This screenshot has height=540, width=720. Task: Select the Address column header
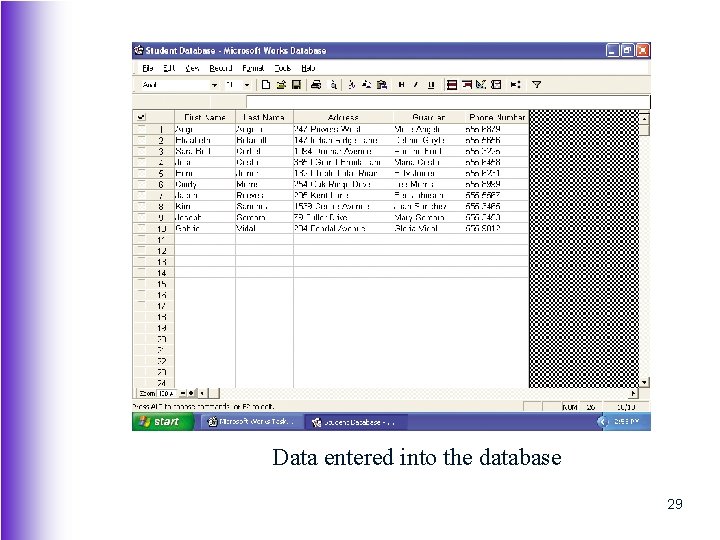(x=343, y=117)
